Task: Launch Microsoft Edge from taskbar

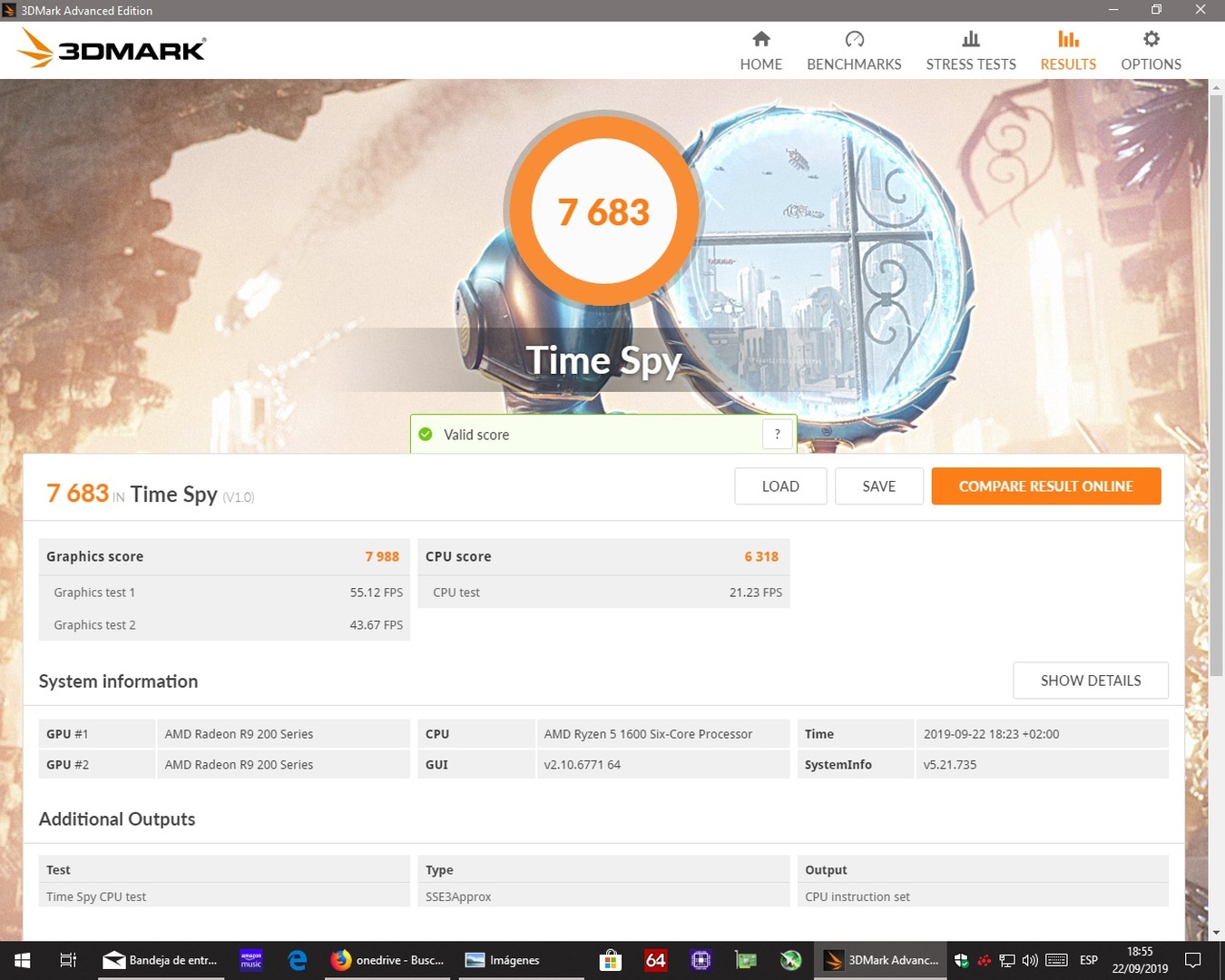Action: 297,960
